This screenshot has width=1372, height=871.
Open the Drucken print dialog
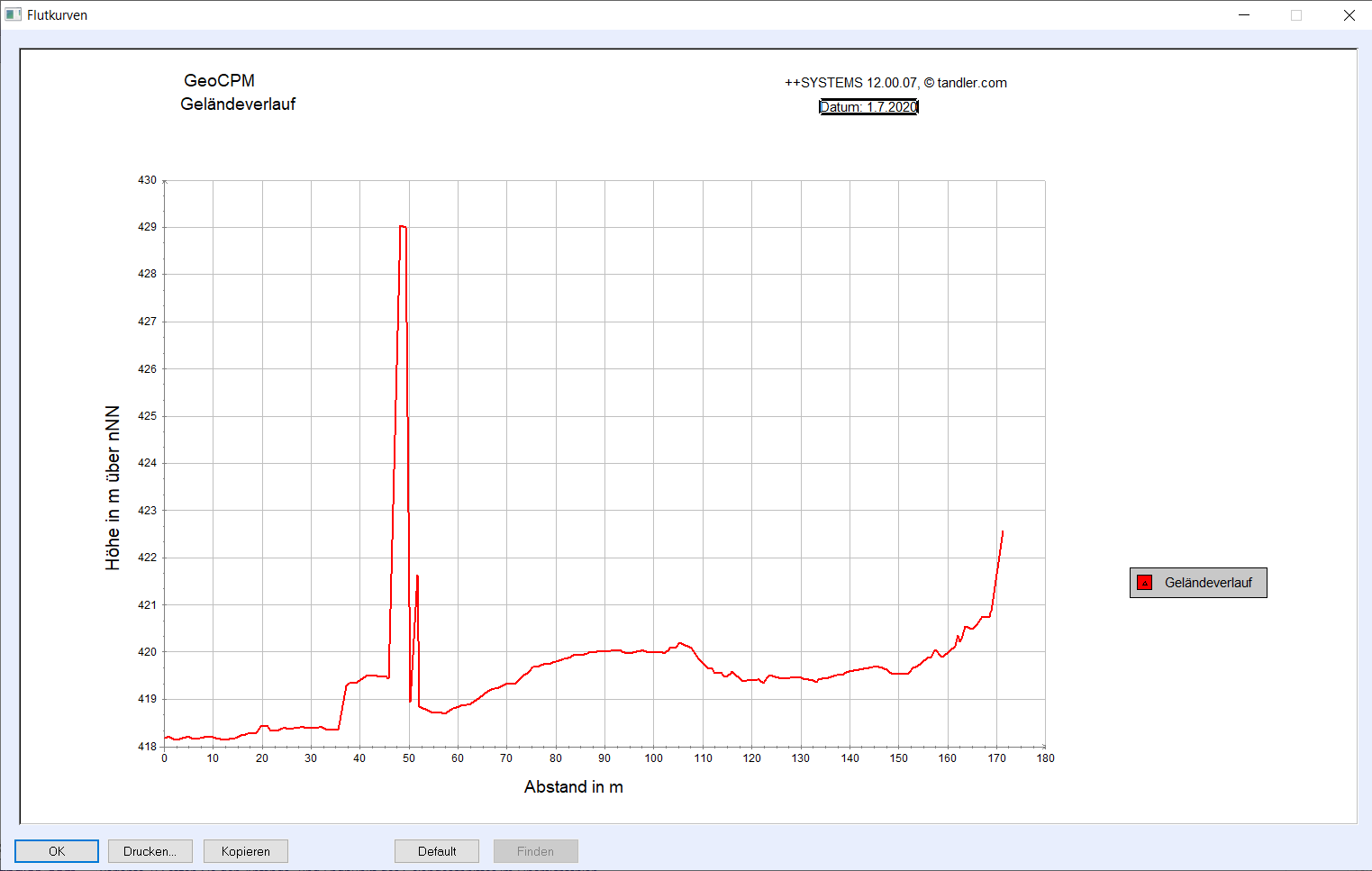[150, 851]
